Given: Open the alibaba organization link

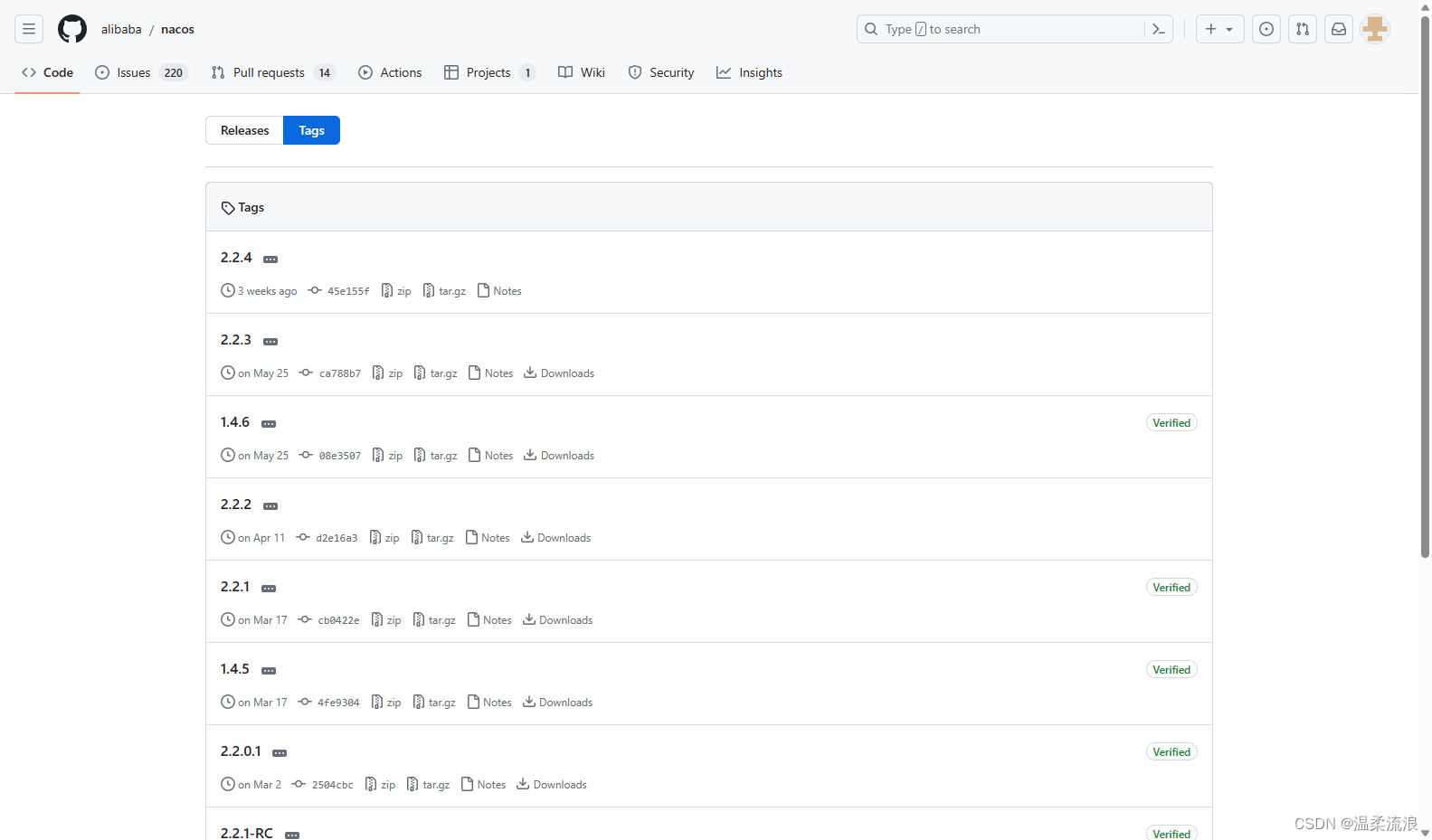Looking at the screenshot, I should click(121, 29).
